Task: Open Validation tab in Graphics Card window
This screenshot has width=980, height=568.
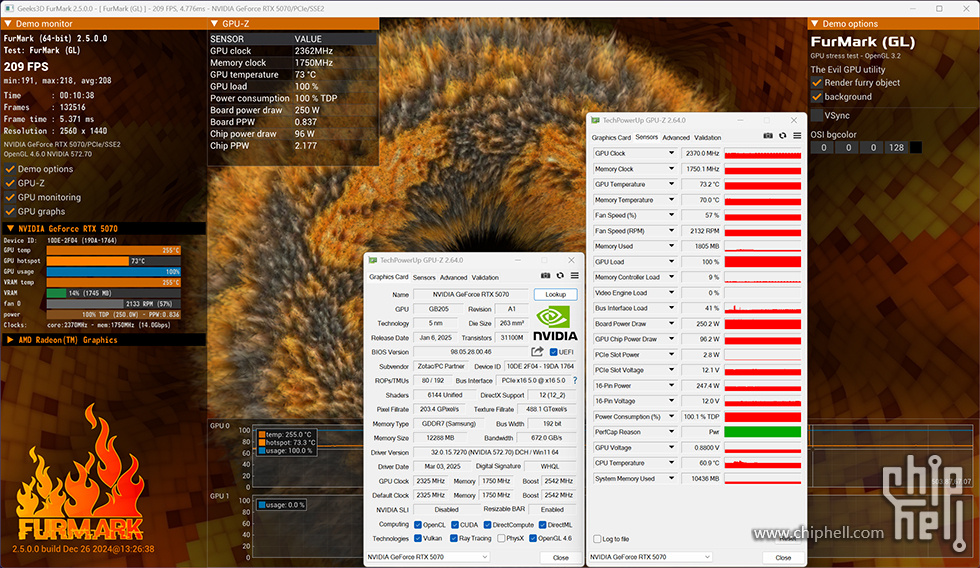Action: [485, 277]
